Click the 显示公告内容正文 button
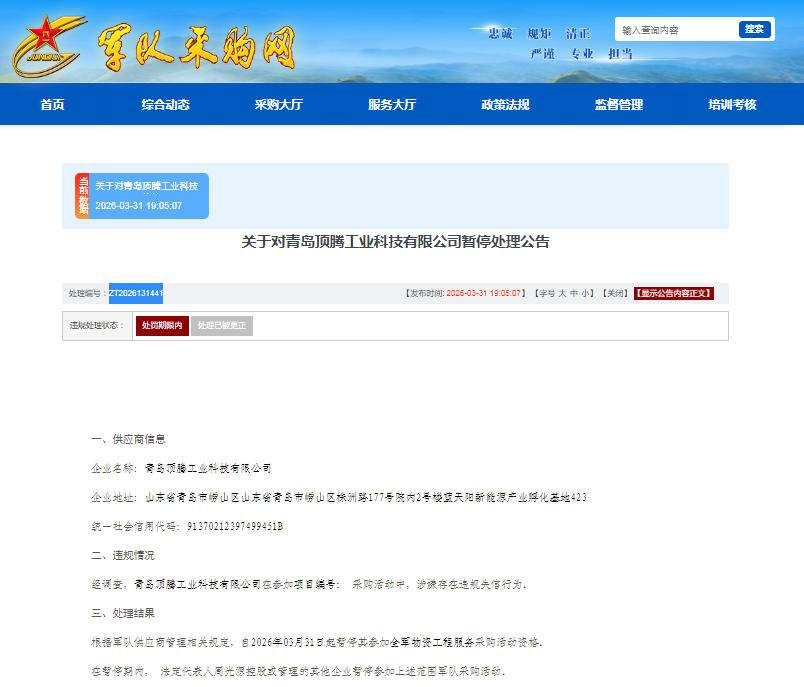Viewport: 804px width, 687px height. pos(674,294)
